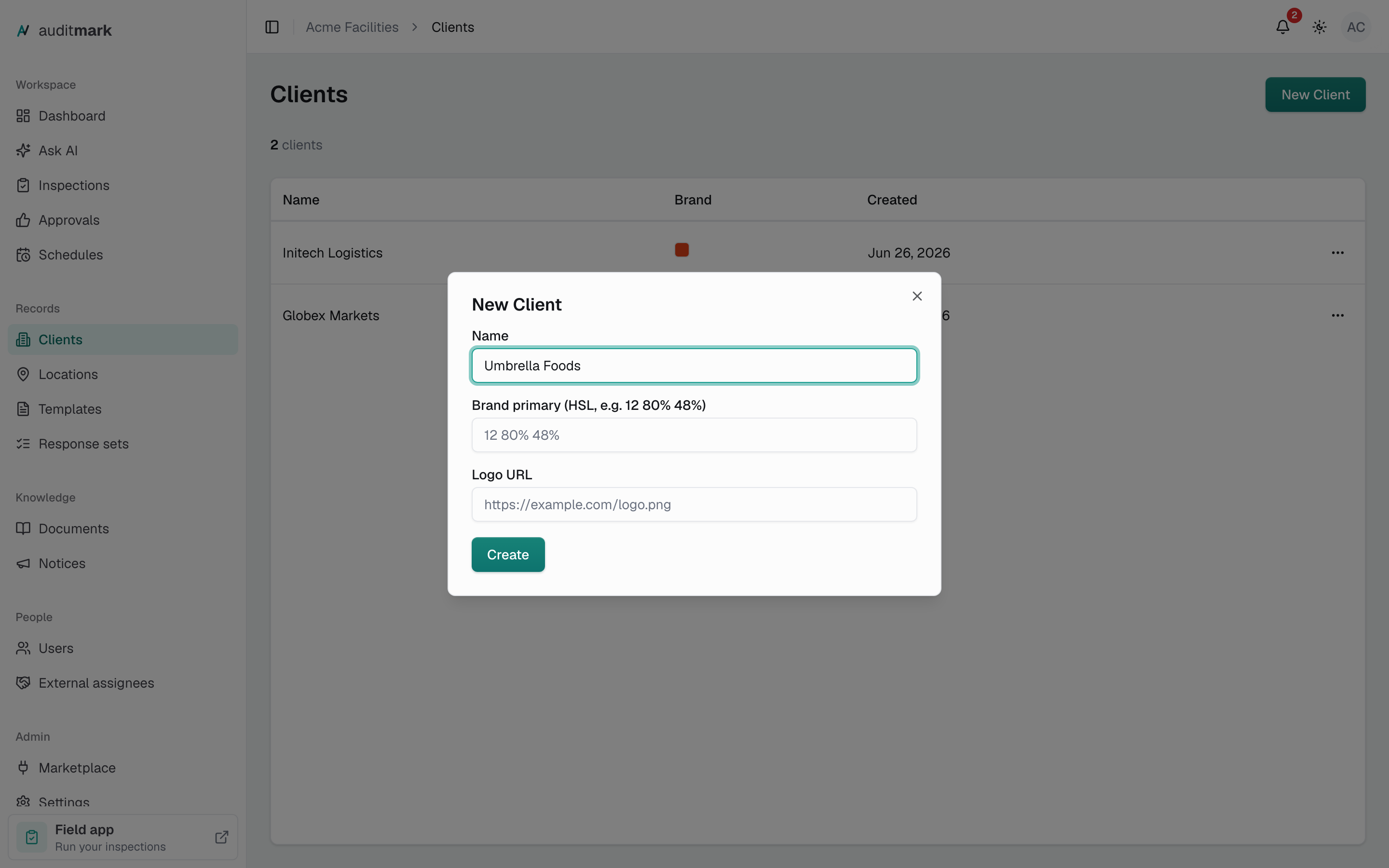The image size is (1389, 868).
Task: Launch the Field app card
Action: tap(123, 837)
